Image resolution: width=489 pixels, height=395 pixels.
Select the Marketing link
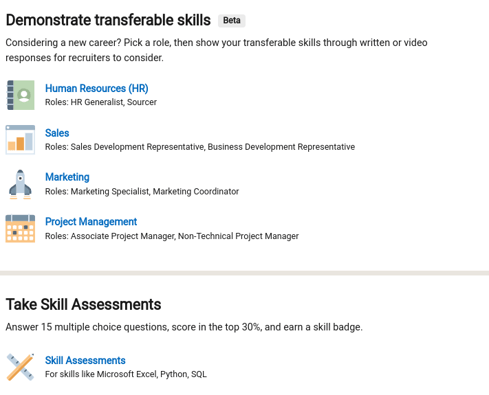(67, 177)
